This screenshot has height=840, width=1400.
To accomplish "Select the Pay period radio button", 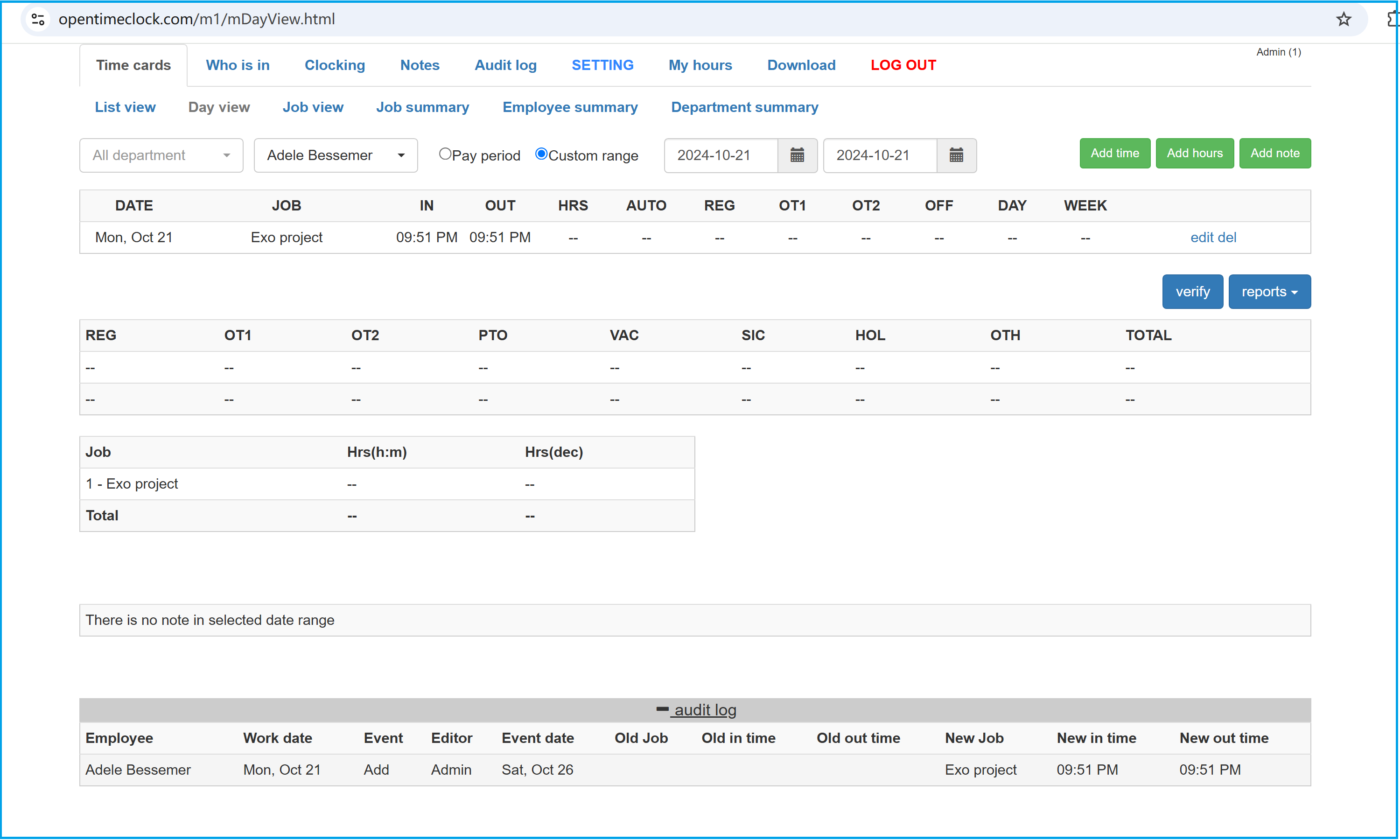I will click(445, 154).
